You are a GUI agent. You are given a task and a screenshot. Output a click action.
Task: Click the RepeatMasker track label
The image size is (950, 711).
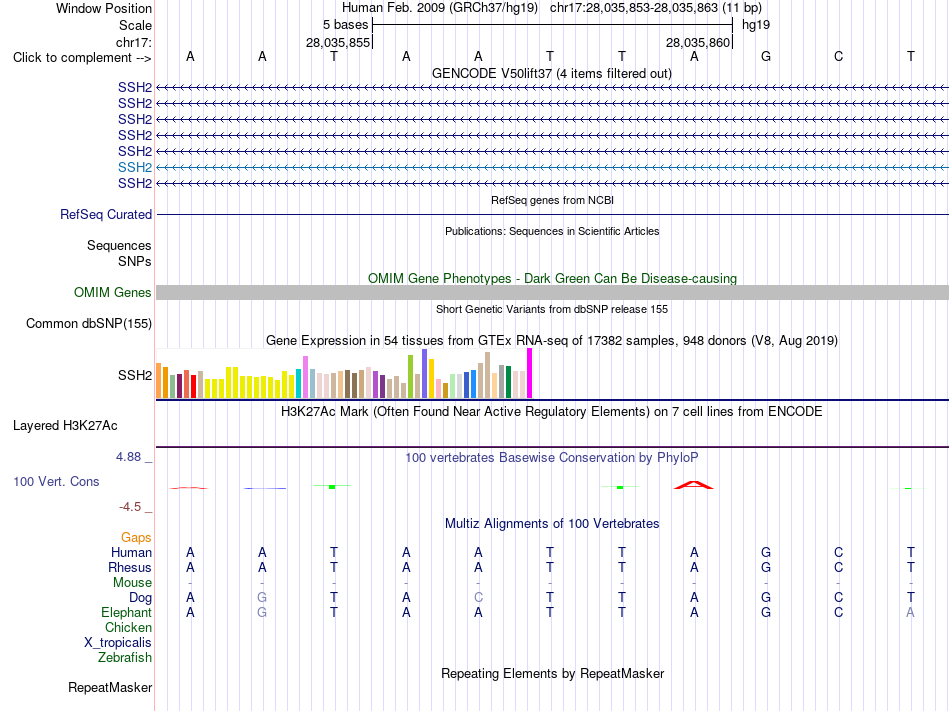(110, 687)
